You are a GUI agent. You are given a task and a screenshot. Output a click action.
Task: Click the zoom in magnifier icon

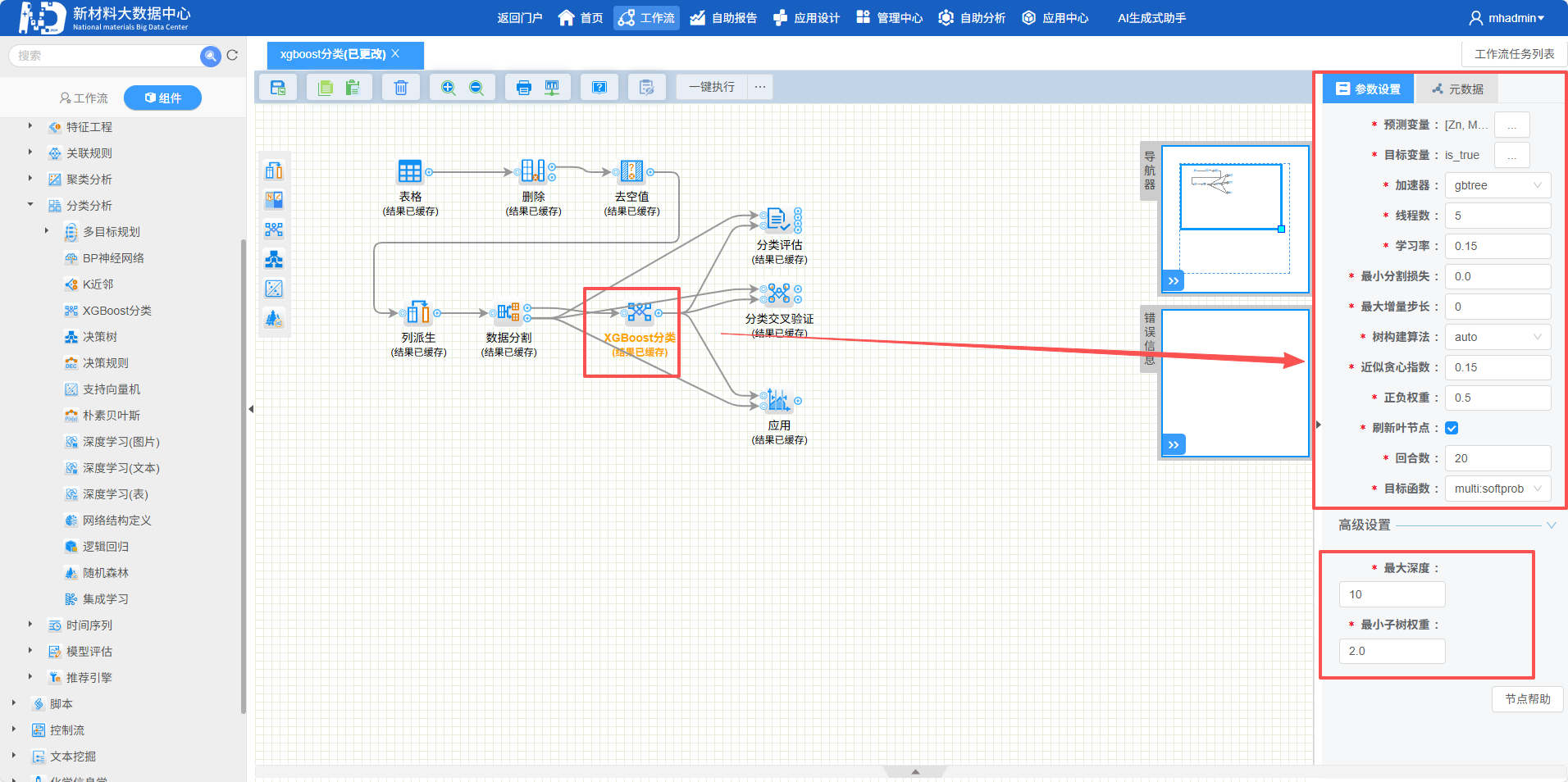pos(448,88)
